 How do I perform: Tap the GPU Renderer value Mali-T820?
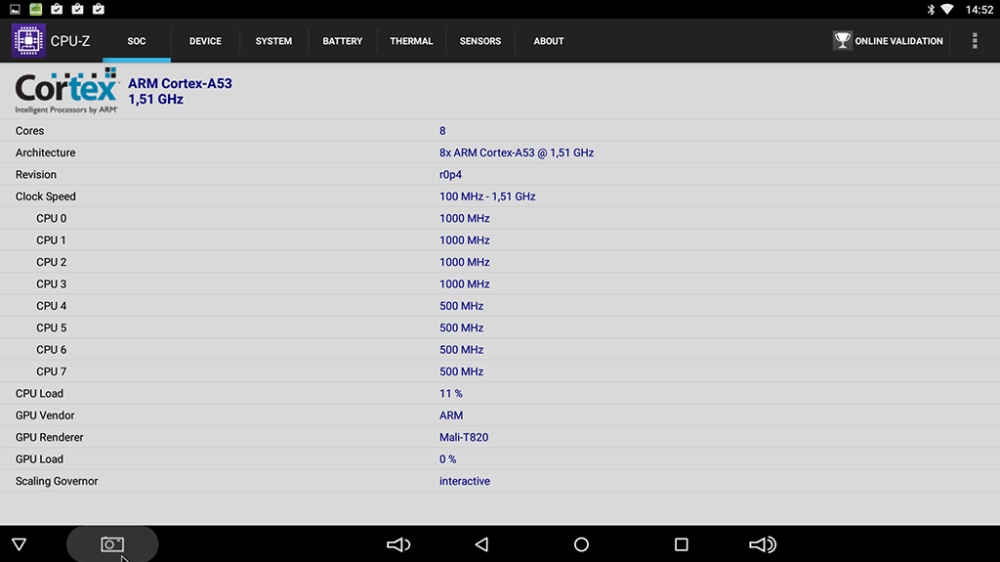coord(464,438)
